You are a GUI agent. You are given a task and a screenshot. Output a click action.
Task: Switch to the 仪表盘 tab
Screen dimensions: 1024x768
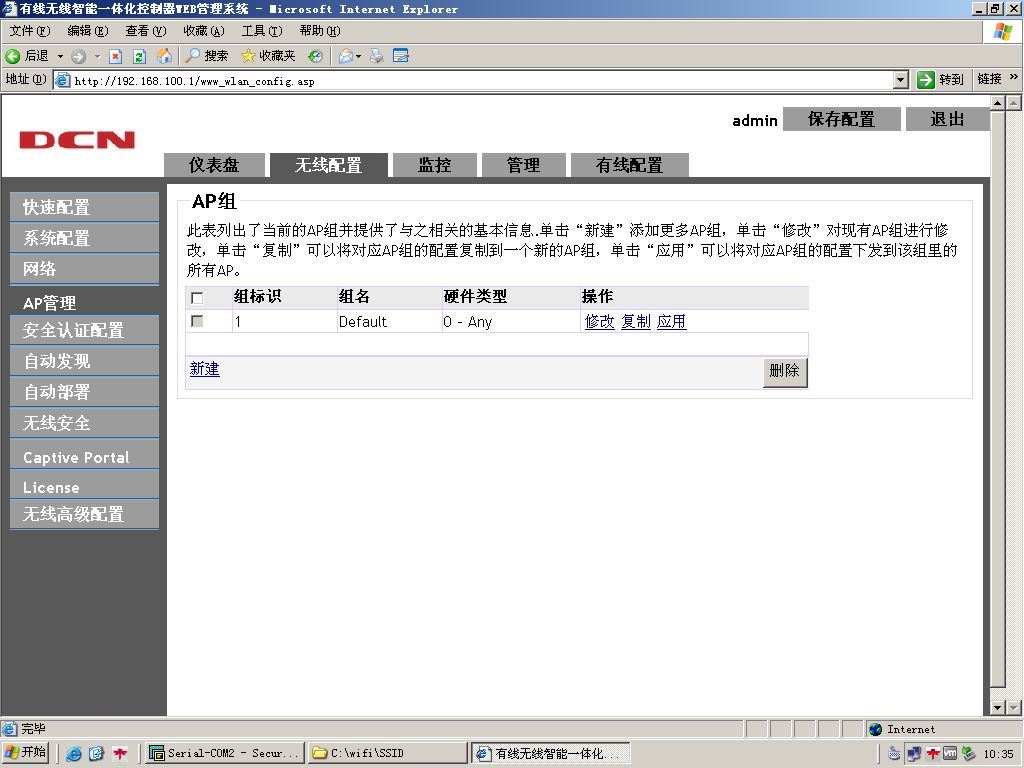pos(214,165)
